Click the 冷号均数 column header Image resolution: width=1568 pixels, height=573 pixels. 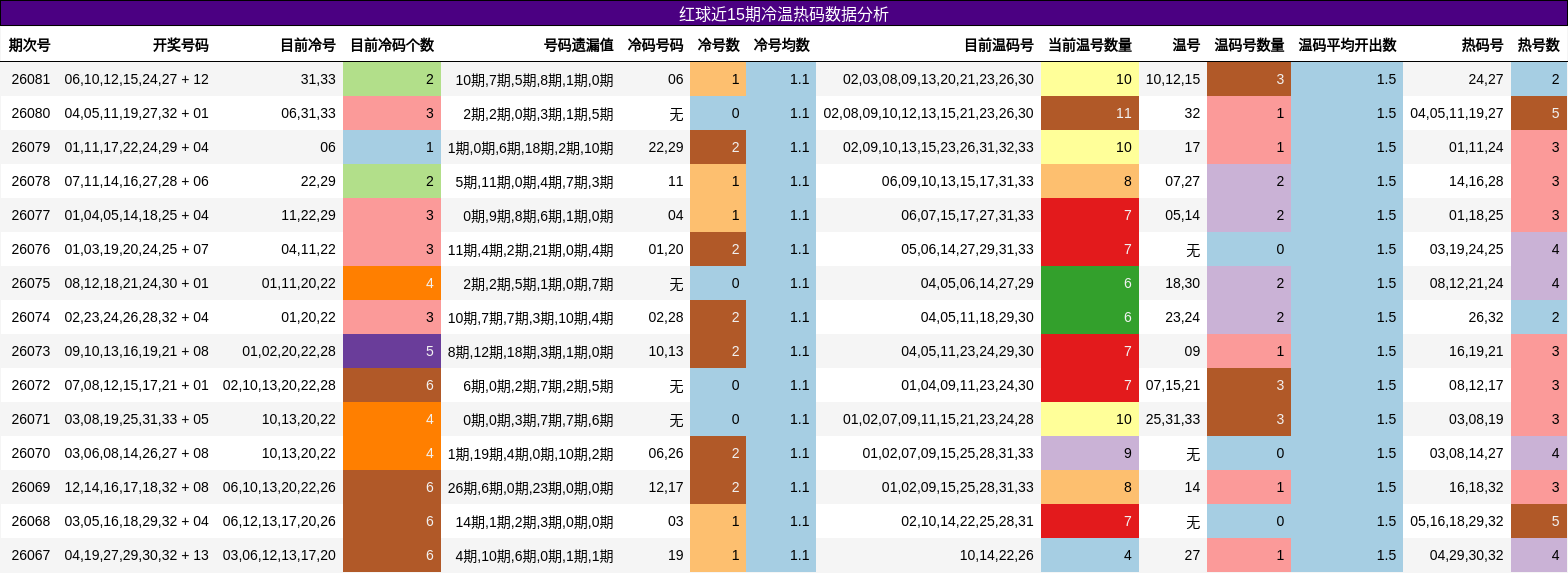[x=781, y=45]
